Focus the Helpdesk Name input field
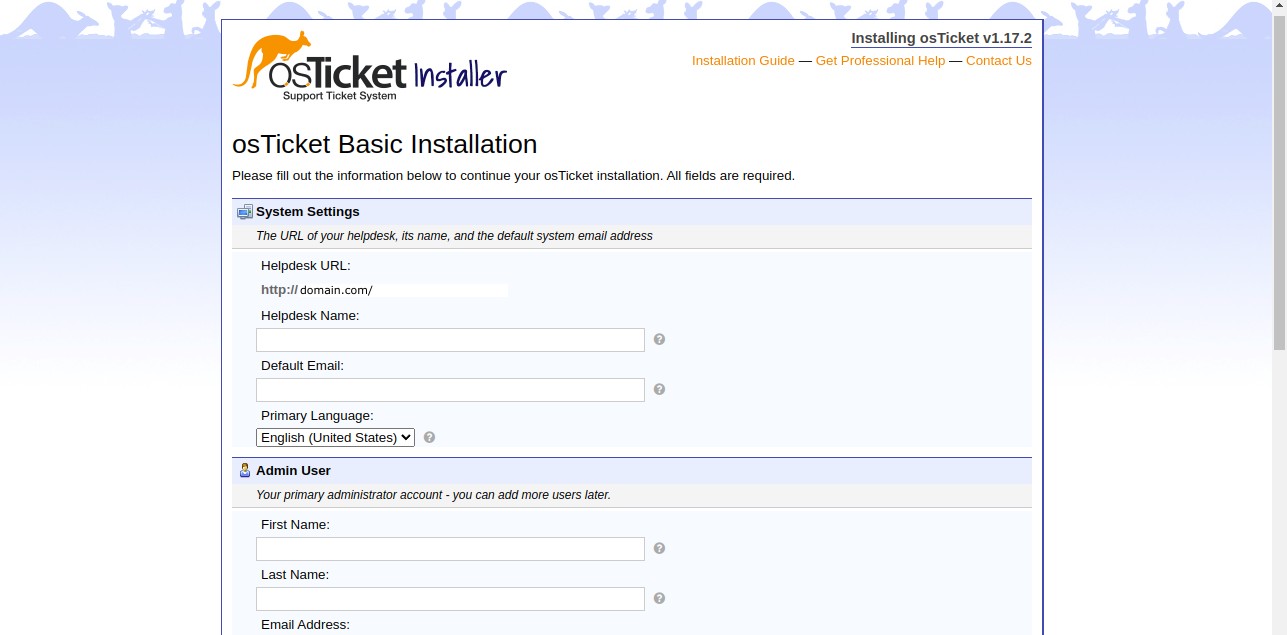 [x=450, y=340]
